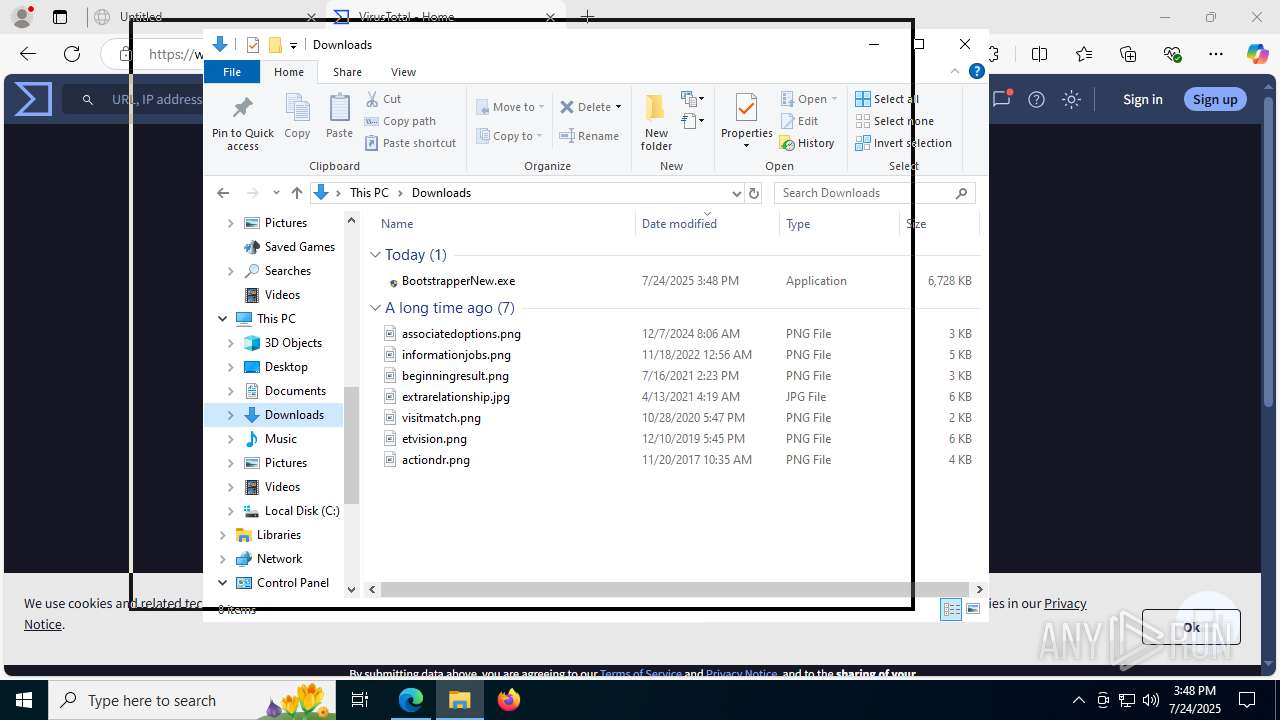Click Copy path command
1280x720 pixels.
(400, 121)
